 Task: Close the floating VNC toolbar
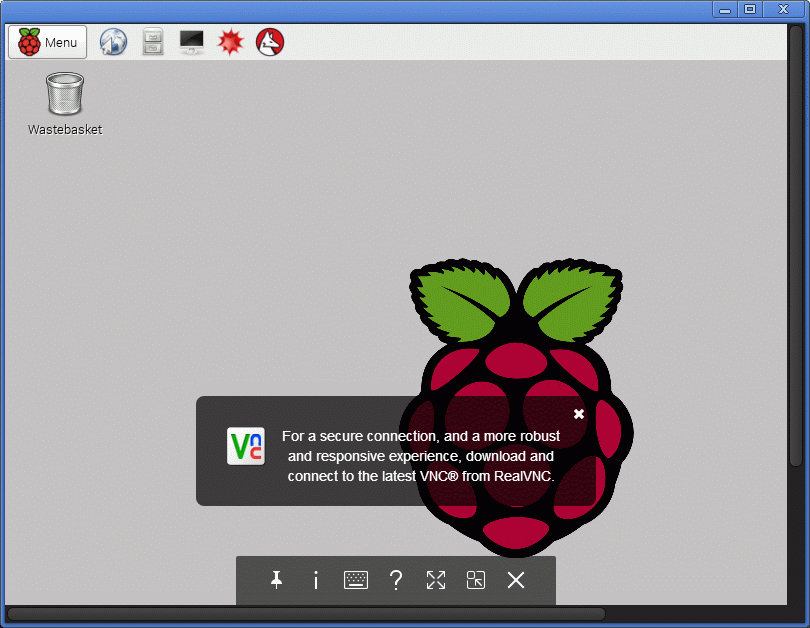pyautogui.click(x=516, y=580)
